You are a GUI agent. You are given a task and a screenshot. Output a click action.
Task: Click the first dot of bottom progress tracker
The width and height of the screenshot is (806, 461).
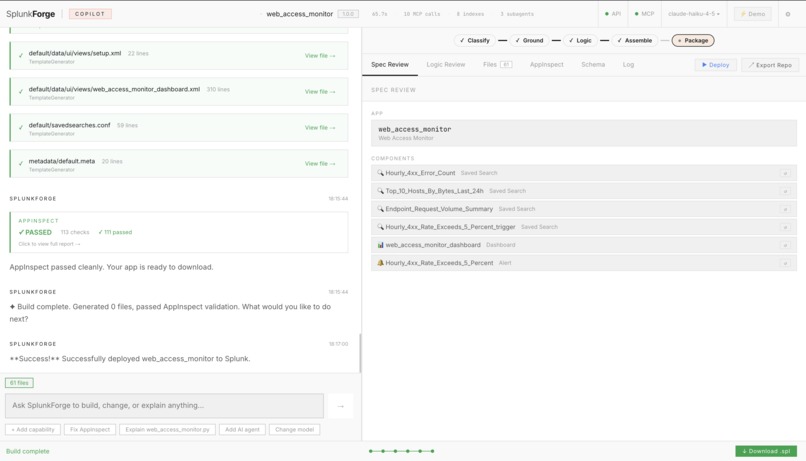coord(371,451)
